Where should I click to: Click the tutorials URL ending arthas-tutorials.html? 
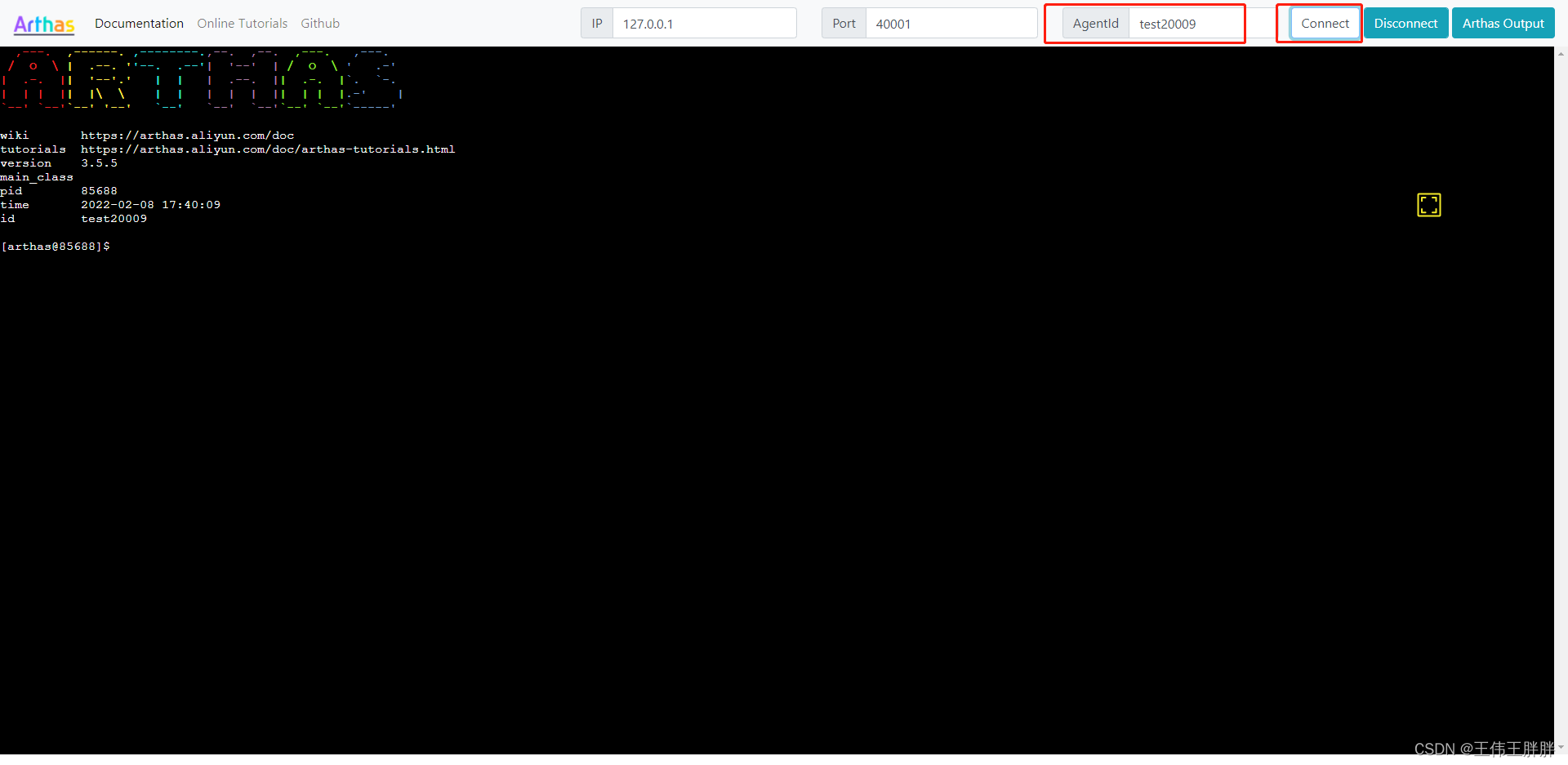pyautogui.click(x=268, y=149)
